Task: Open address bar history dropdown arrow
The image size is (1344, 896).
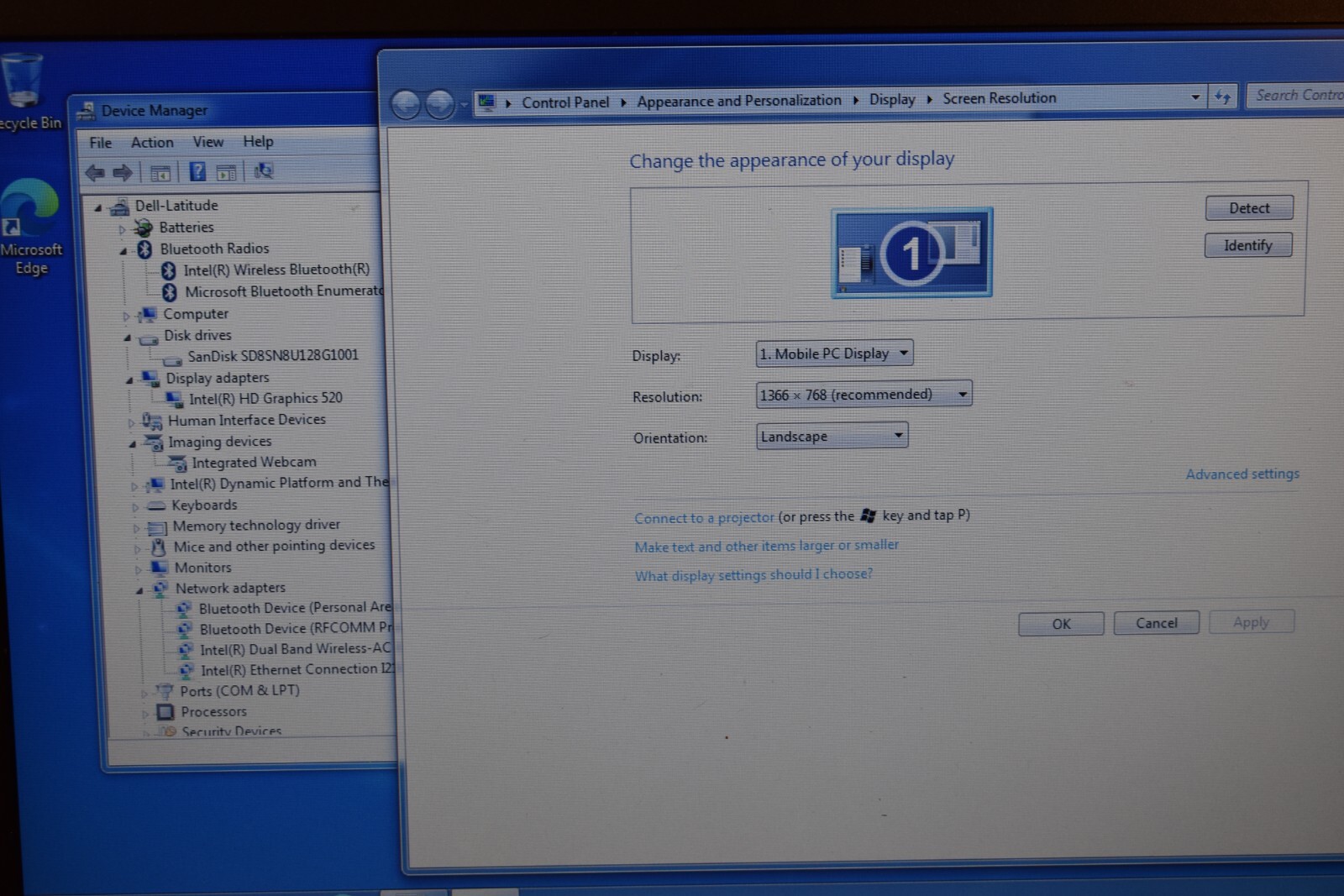Action: [x=1195, y=97]
